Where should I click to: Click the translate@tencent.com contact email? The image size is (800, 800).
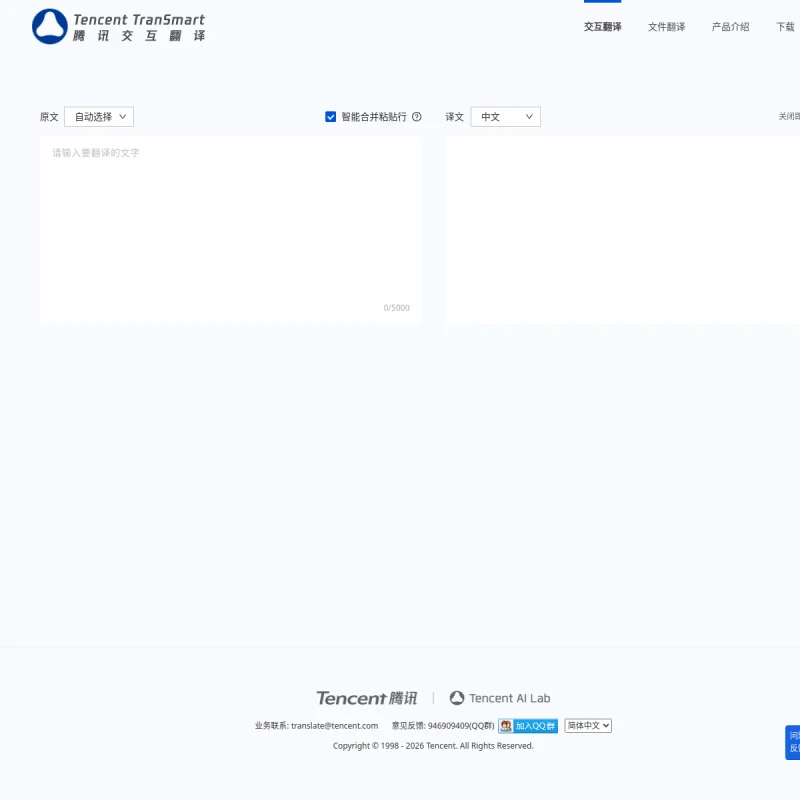335,726
